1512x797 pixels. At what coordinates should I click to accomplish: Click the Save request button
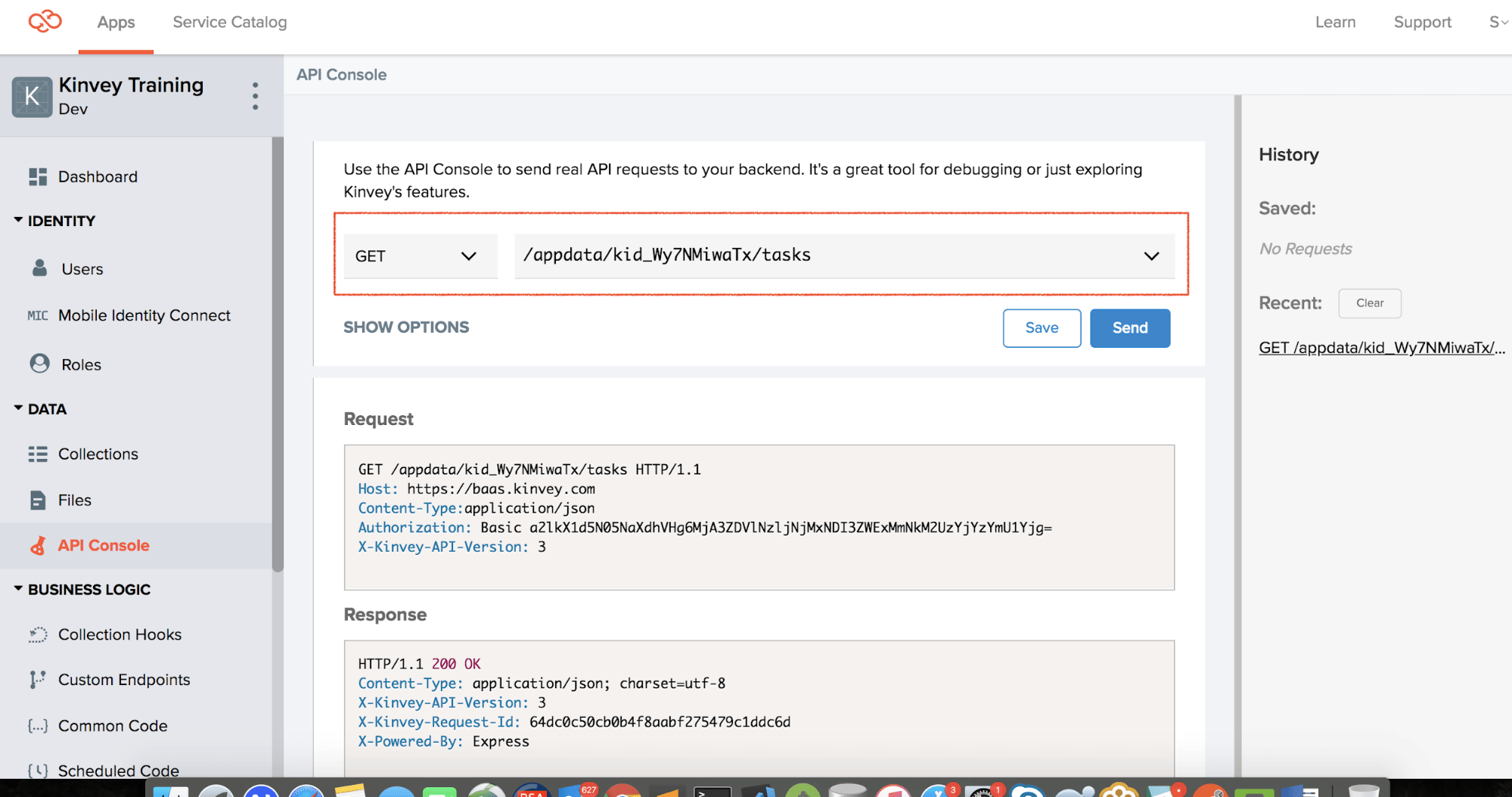(1041, 327)
